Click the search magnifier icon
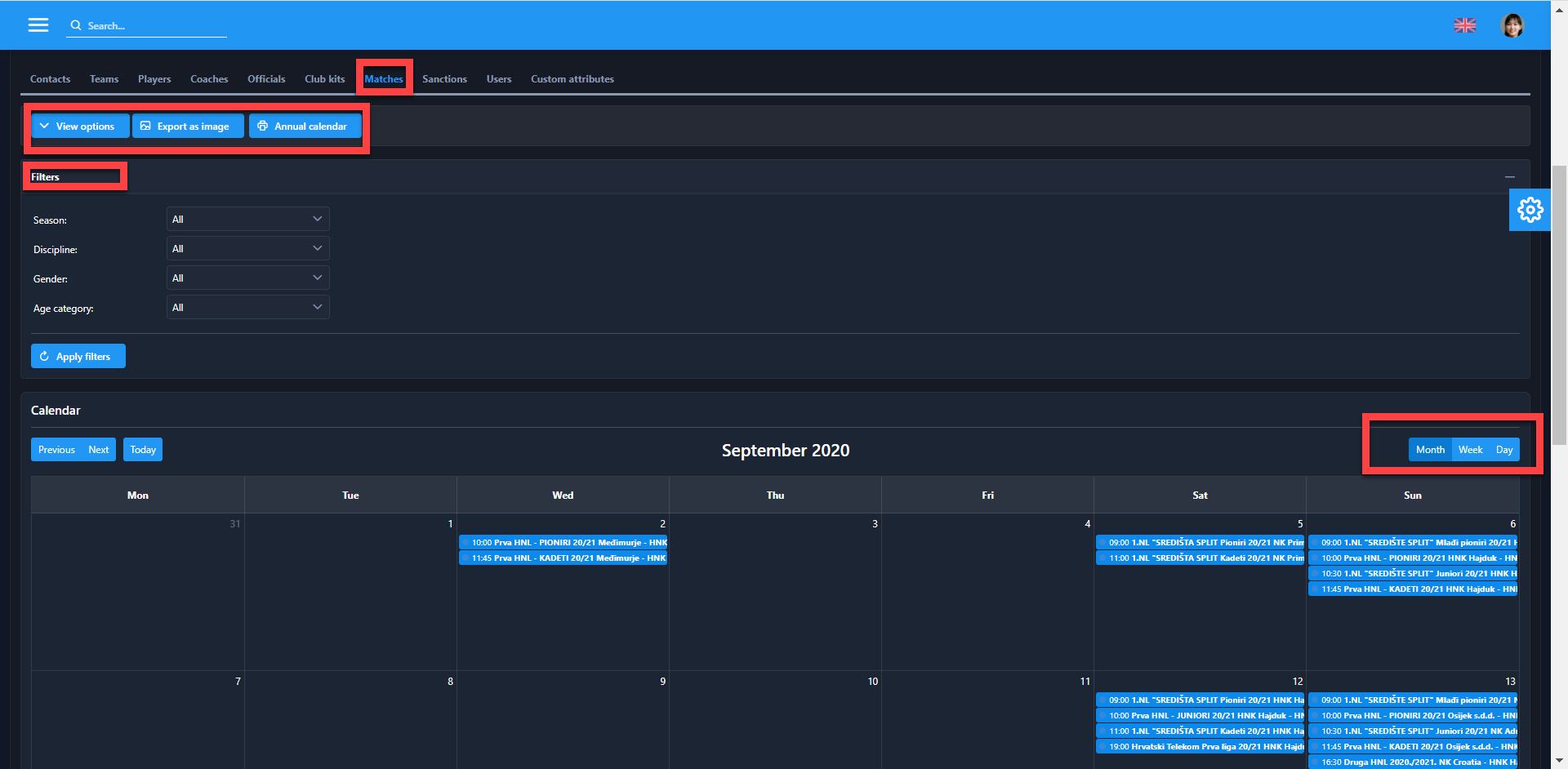This screenshot has width=1568, height=769. (x=76, y=25)
